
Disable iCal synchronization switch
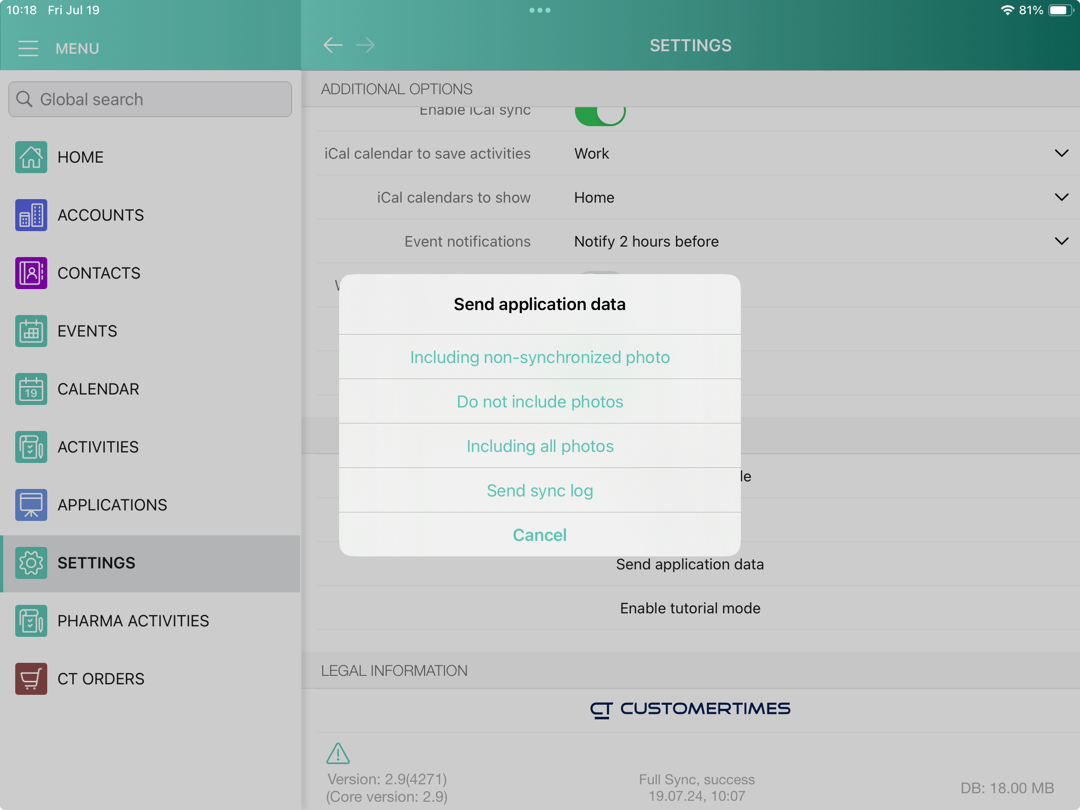click(600, 110)
